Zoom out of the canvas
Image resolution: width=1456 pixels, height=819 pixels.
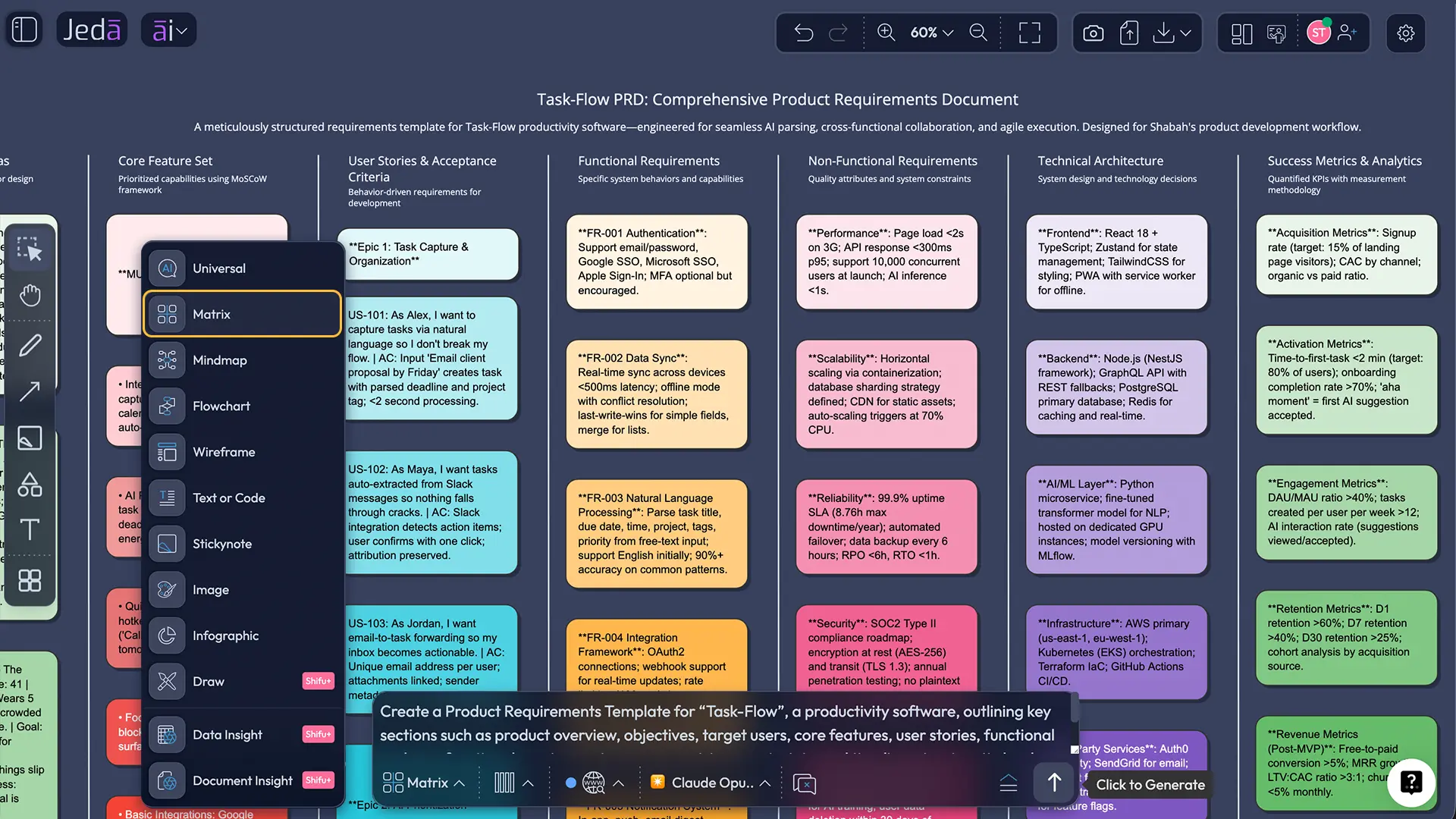[x=978, y=33]
